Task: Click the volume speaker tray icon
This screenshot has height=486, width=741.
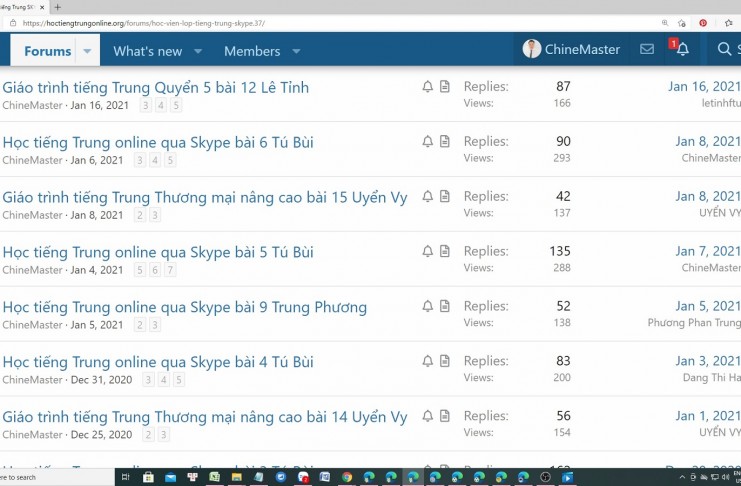Action: (726, 477)
